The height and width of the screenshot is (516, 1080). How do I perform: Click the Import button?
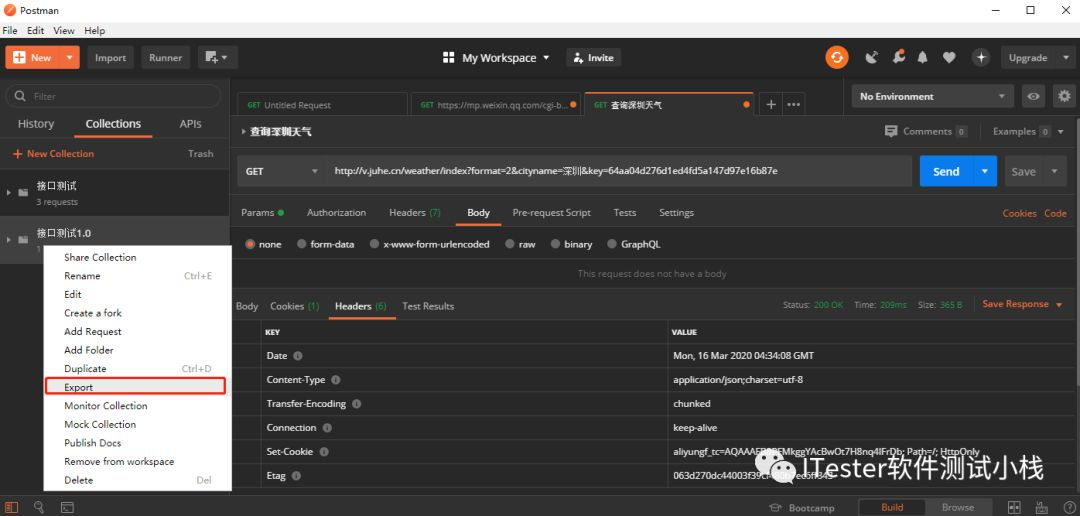point(110,58)
